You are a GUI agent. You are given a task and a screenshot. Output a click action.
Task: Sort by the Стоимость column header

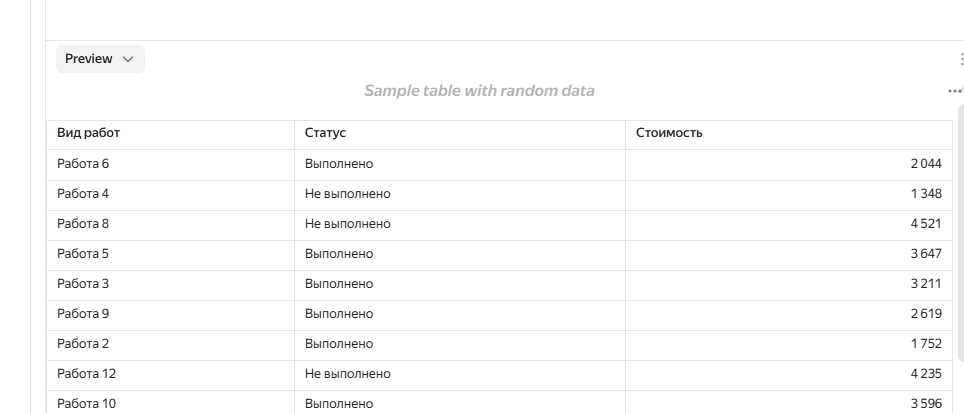point(669,133)
